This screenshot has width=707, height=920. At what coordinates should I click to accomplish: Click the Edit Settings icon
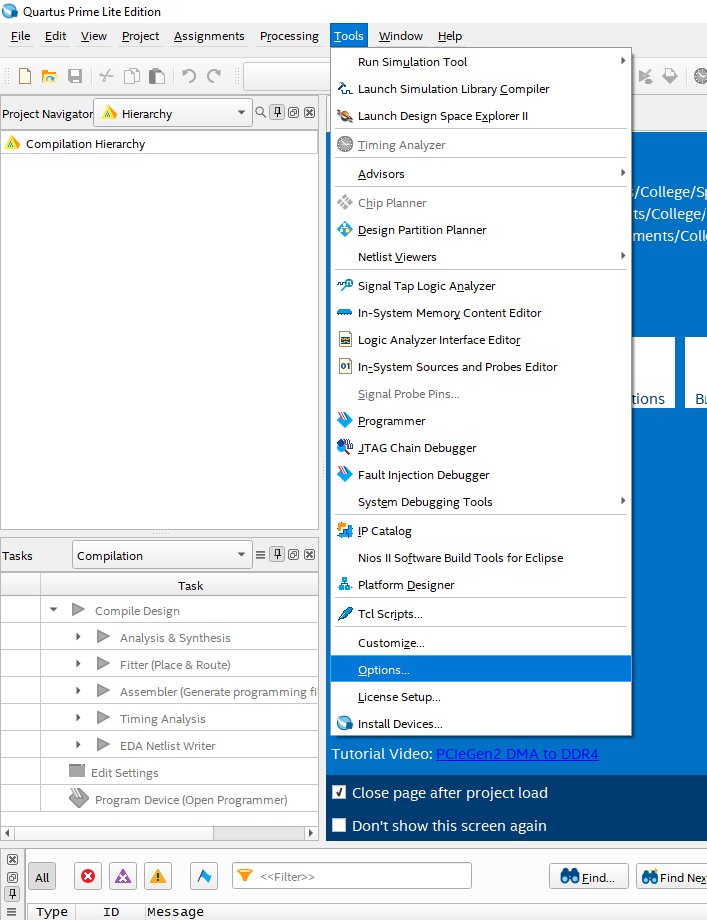click(77, 771)
